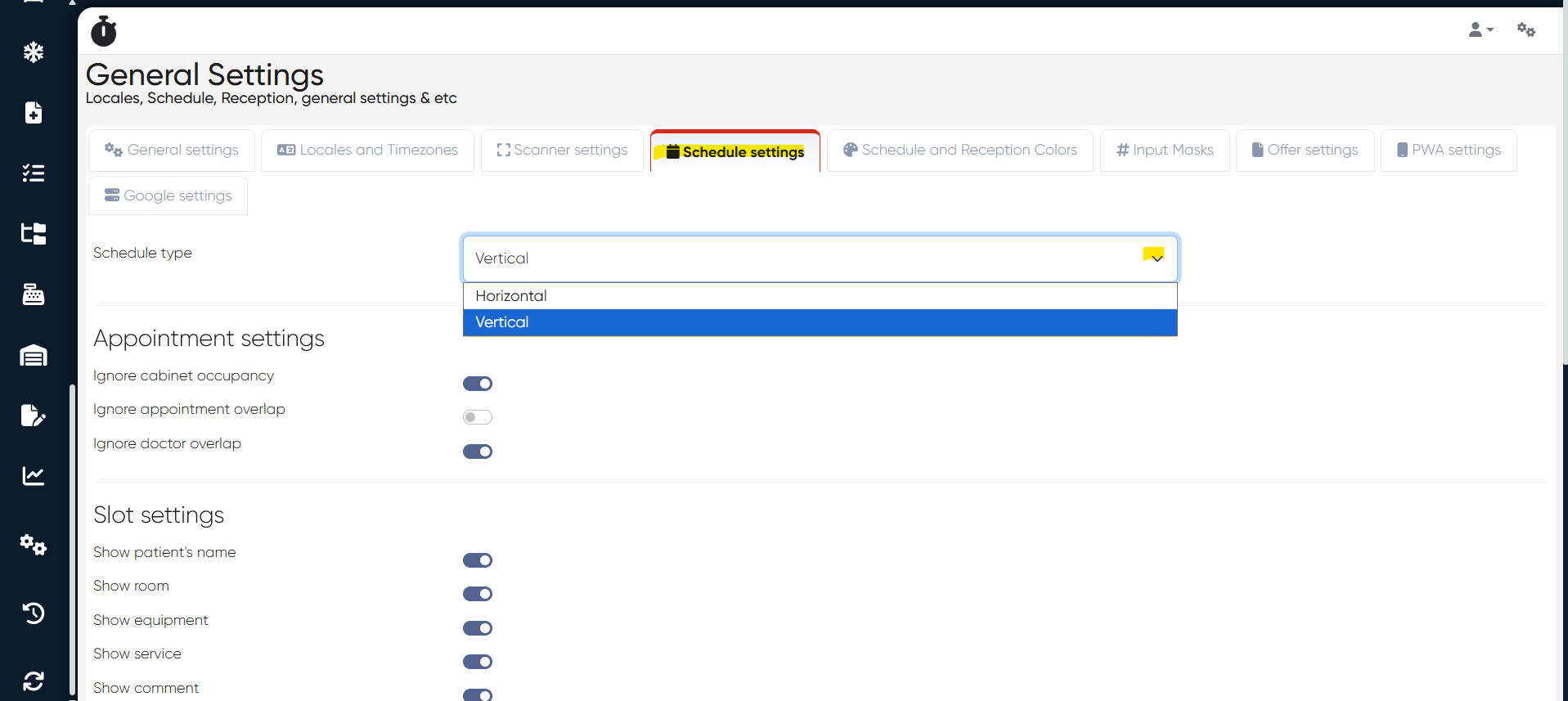Viewport: 1568px width, 701px height.
Task: Click the history clock icon in sidebar
Action: point(33,613)
